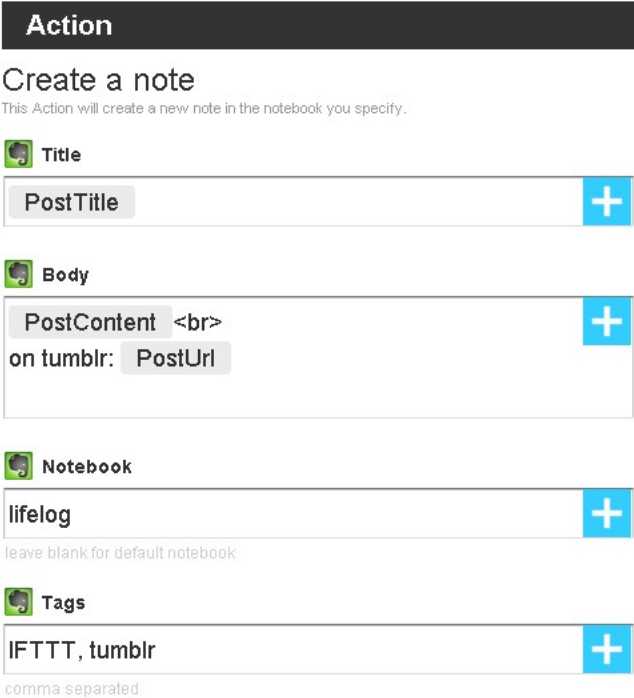Screen dimensions: 634x698
Task: Add an ingredient to the Title field
Action: click(607, 203)
